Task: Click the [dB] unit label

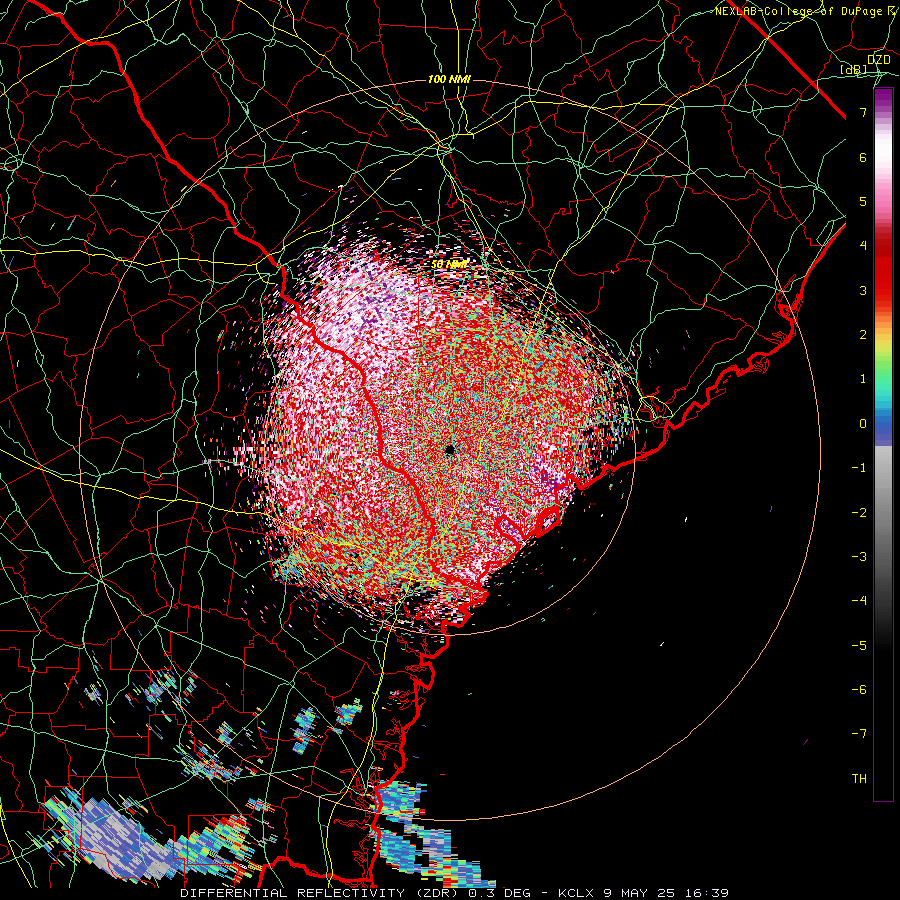Action: tap(854, 70)
